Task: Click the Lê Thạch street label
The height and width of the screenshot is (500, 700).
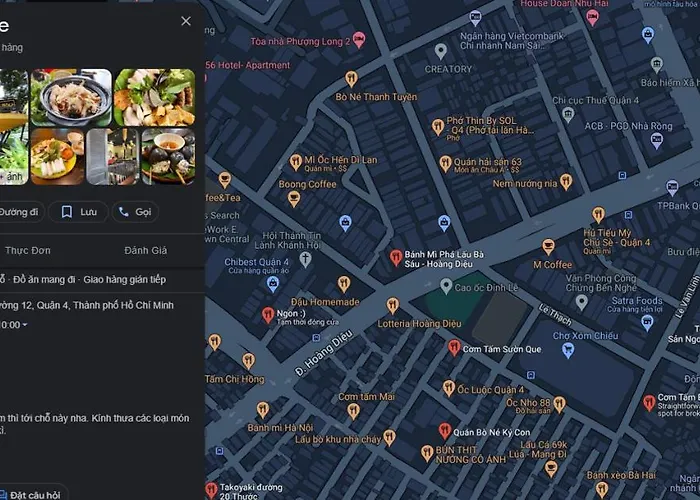Action: [555, 315]
